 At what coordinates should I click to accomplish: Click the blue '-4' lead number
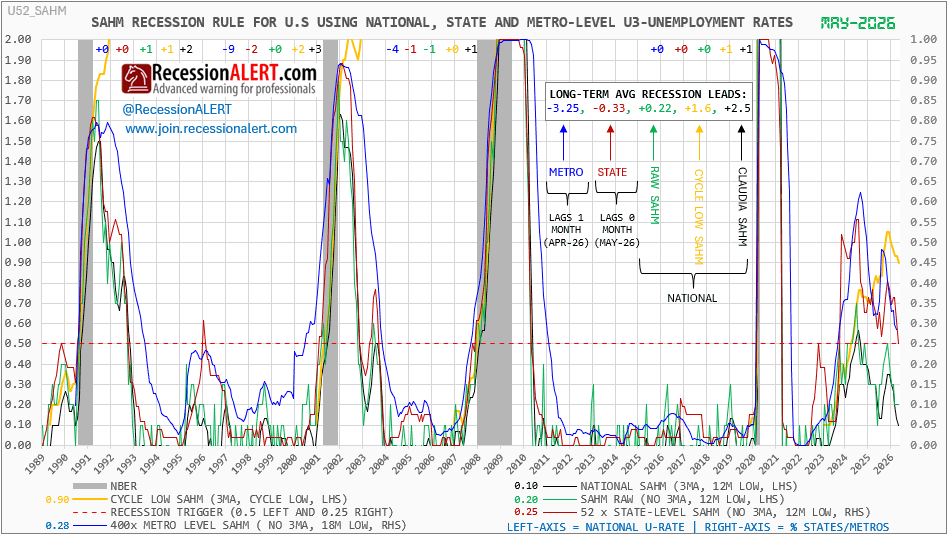[392, 50]
